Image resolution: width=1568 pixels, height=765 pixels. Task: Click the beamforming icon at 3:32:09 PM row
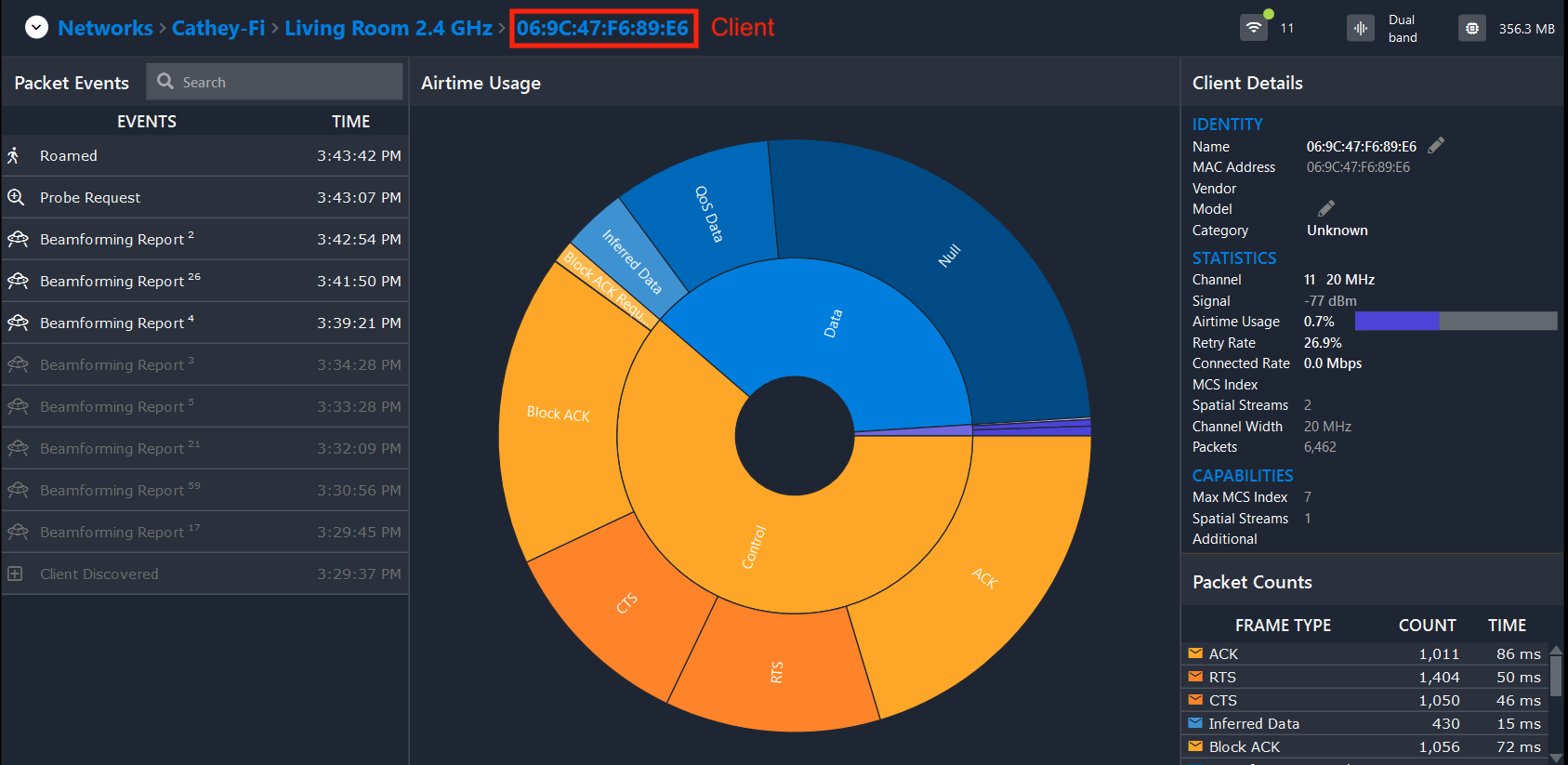[x=18, y=448]
